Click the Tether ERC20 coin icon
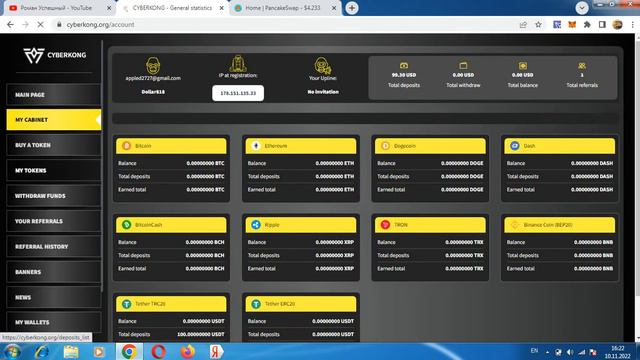 tap(256, 304)
